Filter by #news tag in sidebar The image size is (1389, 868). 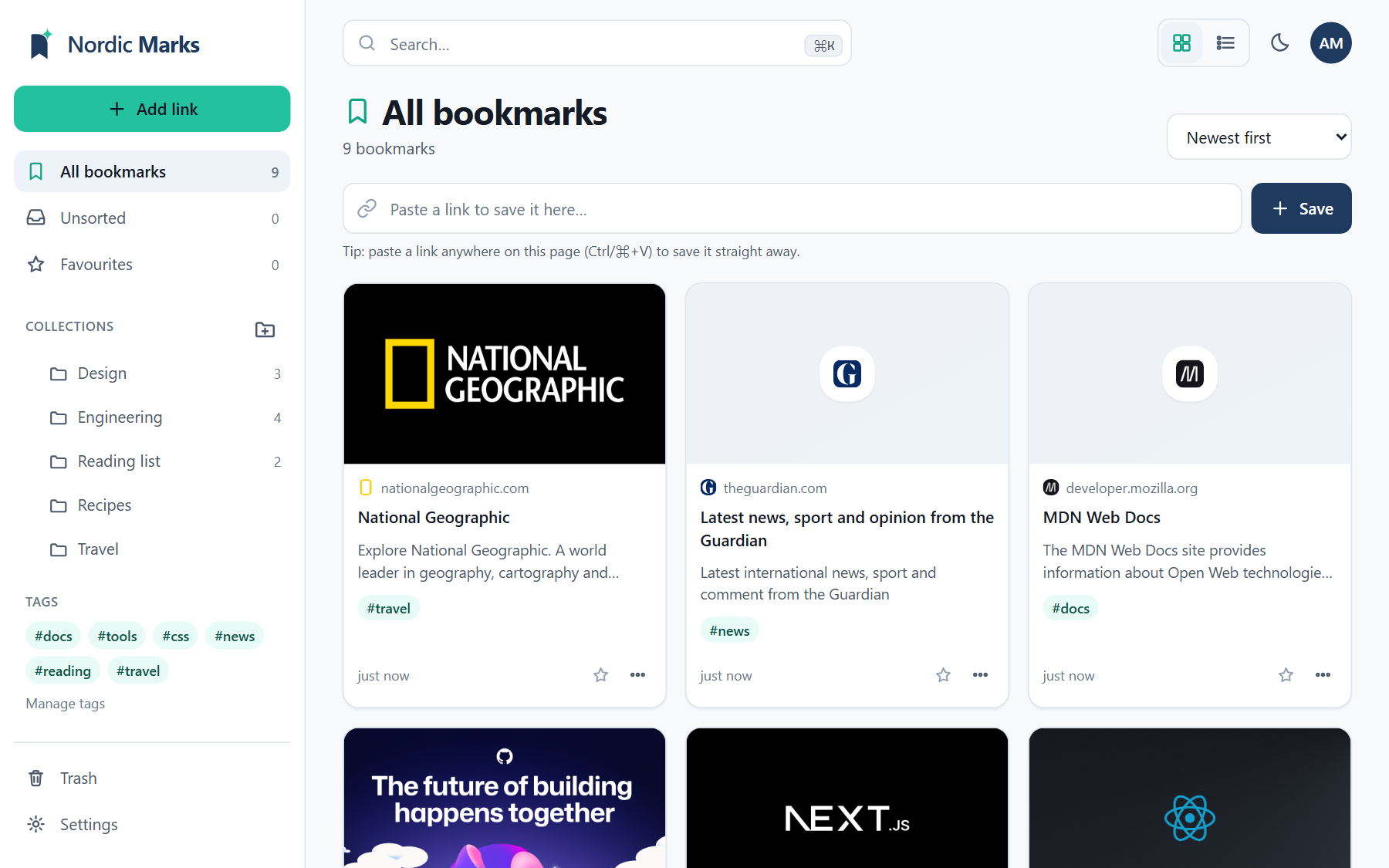(235, 636)
